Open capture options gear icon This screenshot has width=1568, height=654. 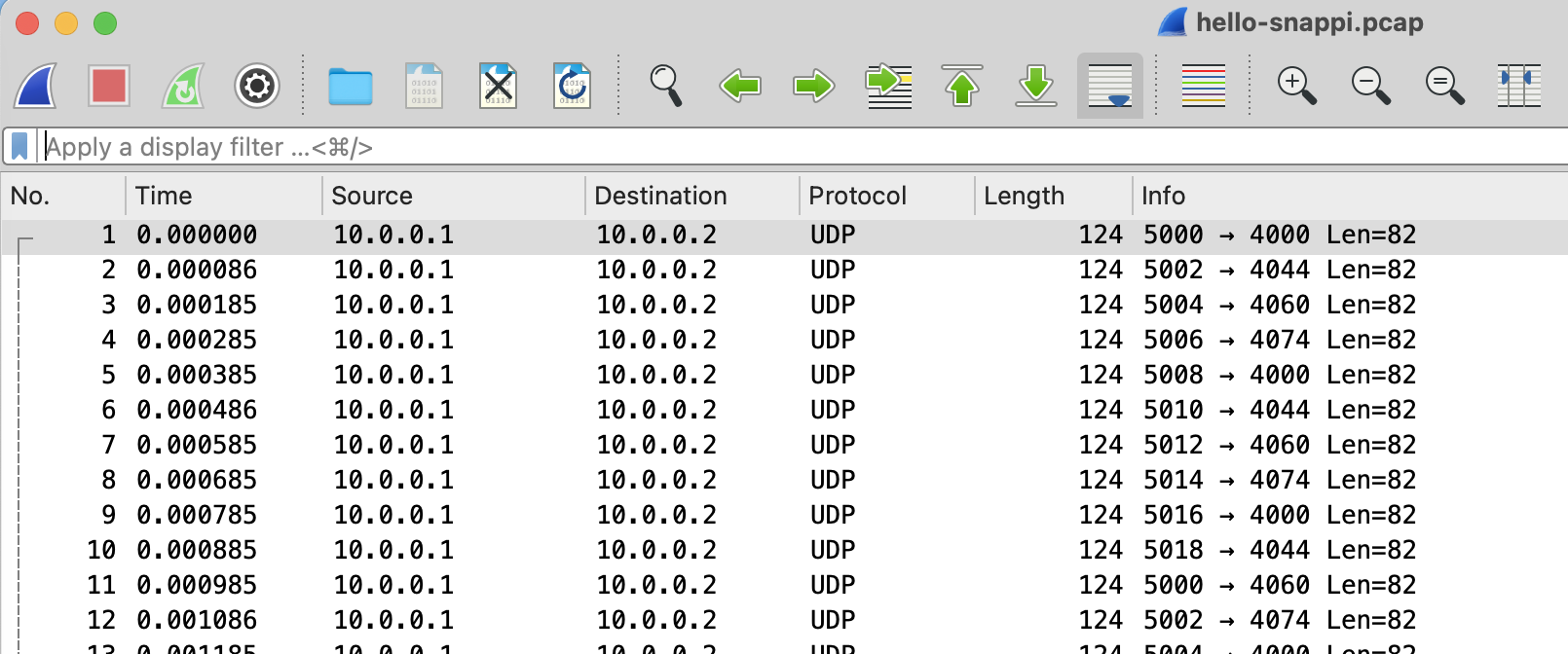pos(257,86)
